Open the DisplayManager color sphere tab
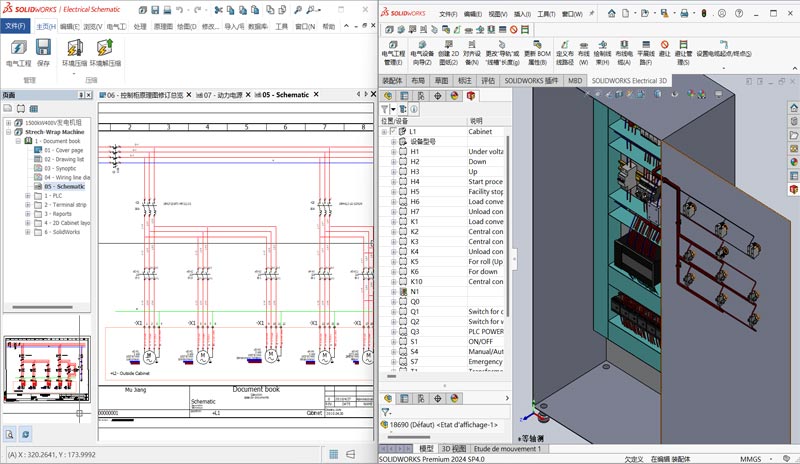Image resolution: width=800 pixels, height=464 pixels. (x=454, y=96)
